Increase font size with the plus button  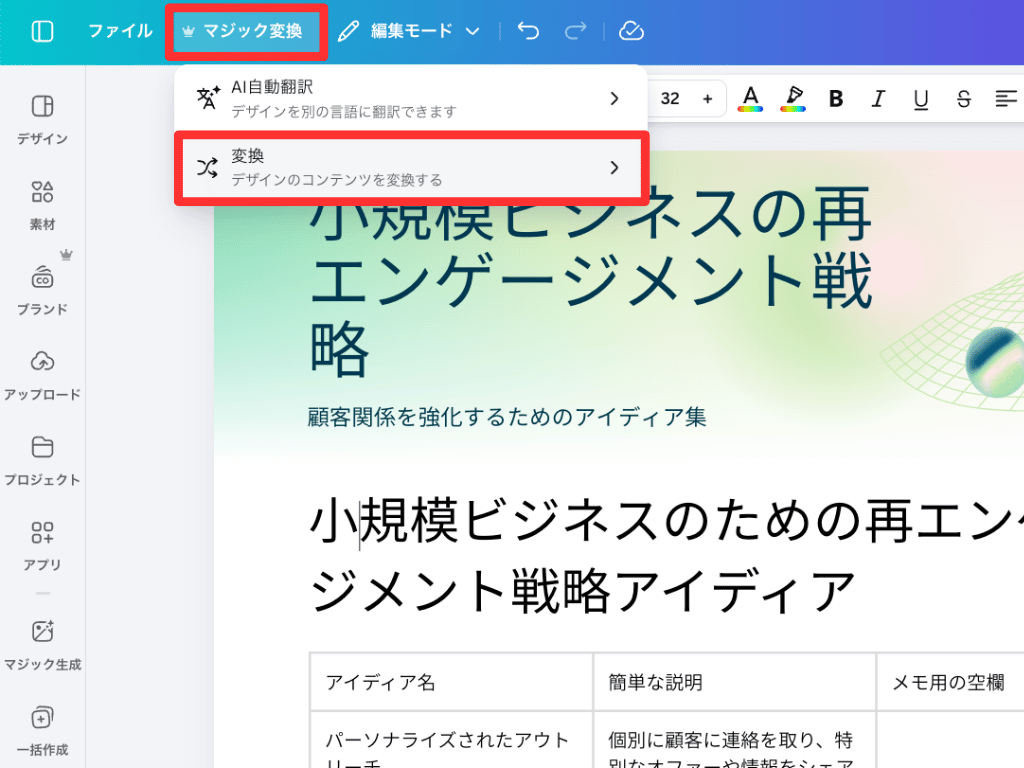[707, 98]
